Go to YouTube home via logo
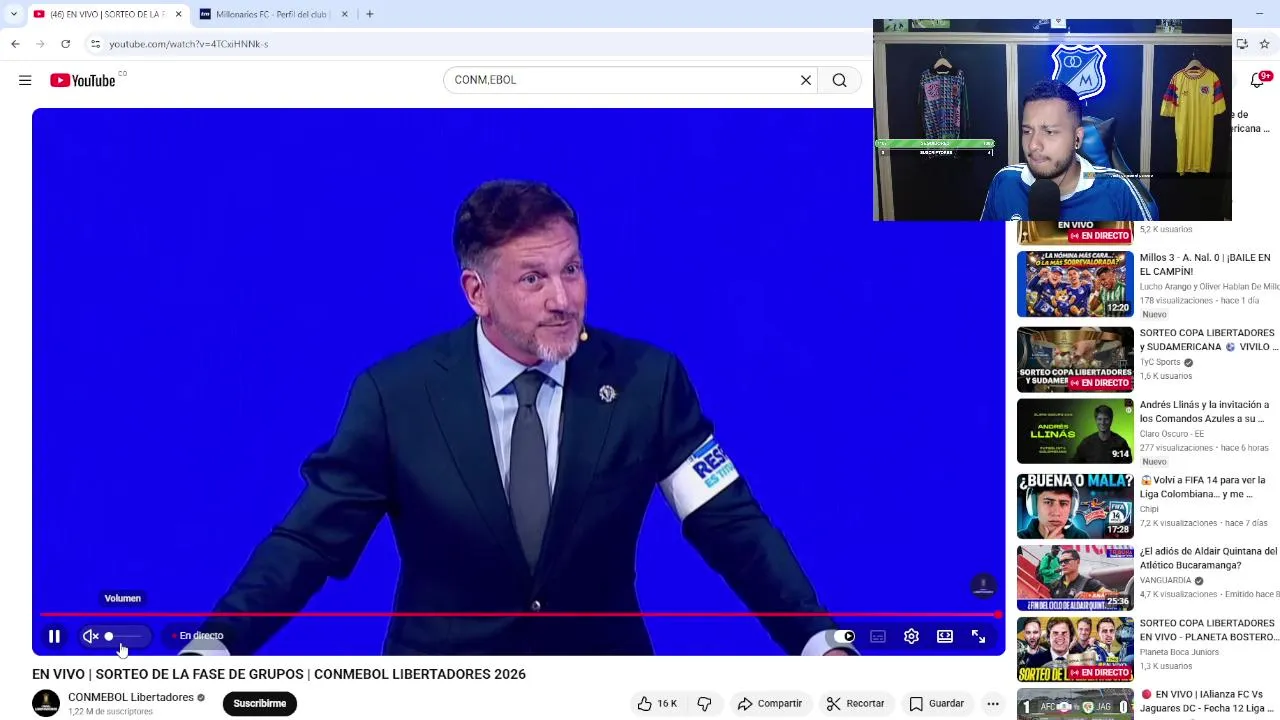 pyautogui.click(x=83, y=80)
